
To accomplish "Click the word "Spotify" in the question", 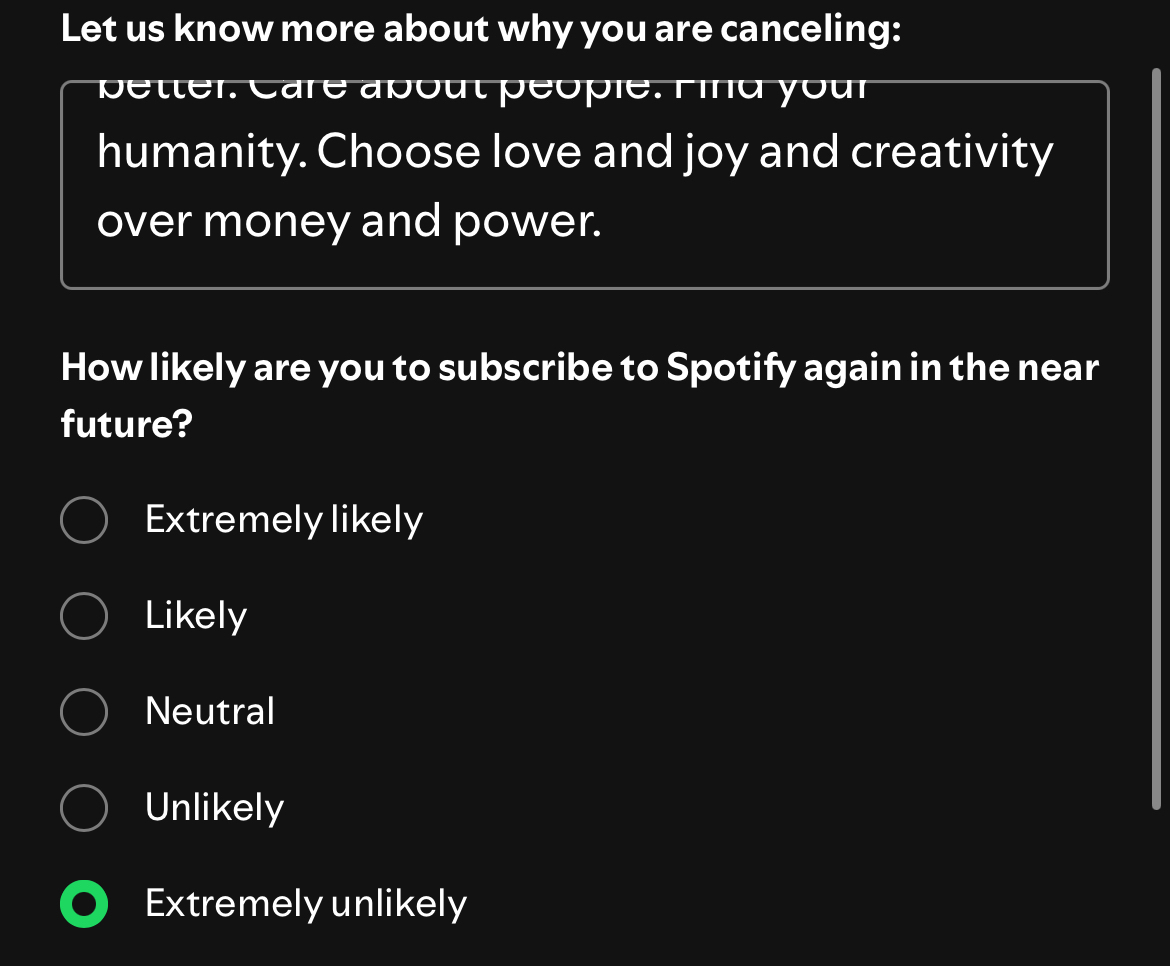I will pos(729,368).
